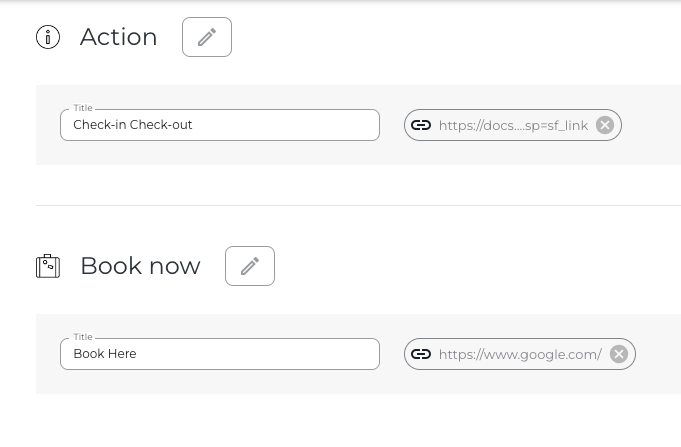The height and width of the screenshot is (447, 681).
Task: Click the chain link icon in the docs URL chip
Action: coord(421,125)
